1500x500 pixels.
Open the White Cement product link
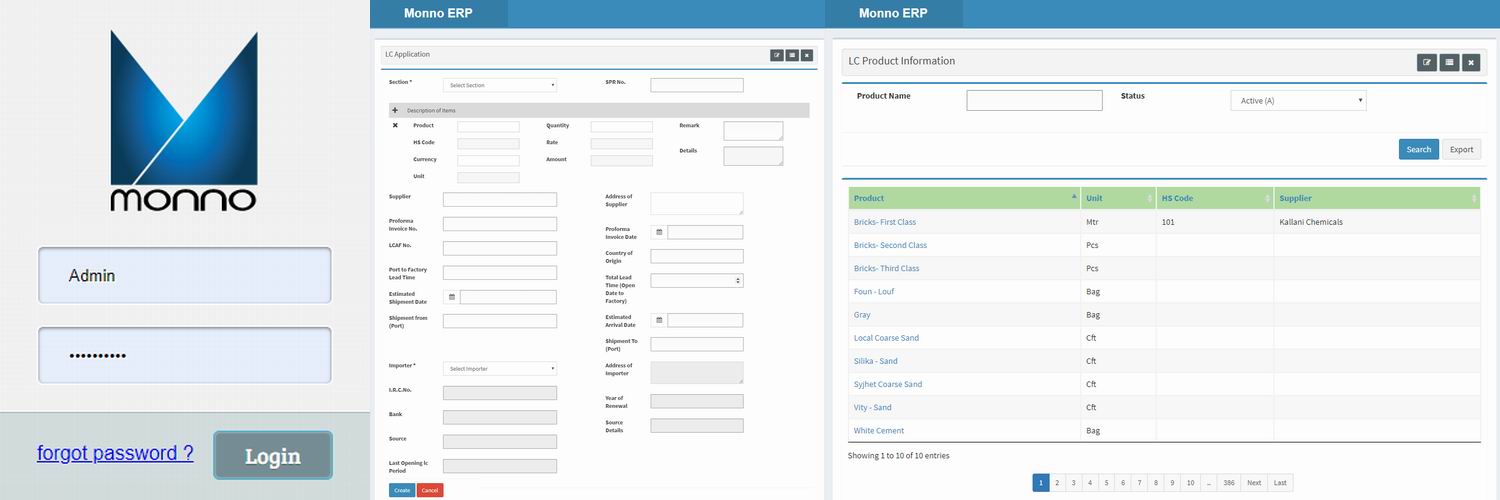[x=879, y=430]
